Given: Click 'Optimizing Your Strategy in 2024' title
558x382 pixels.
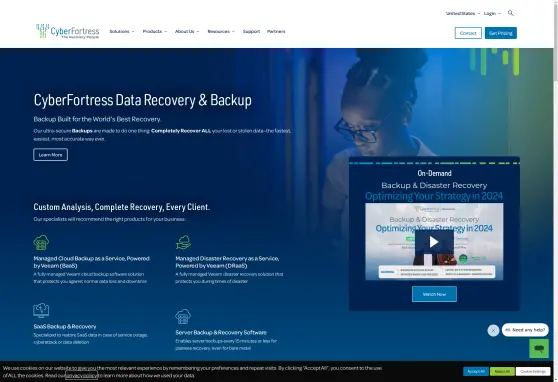Looking at the screenshot, I should click(434, 196).
